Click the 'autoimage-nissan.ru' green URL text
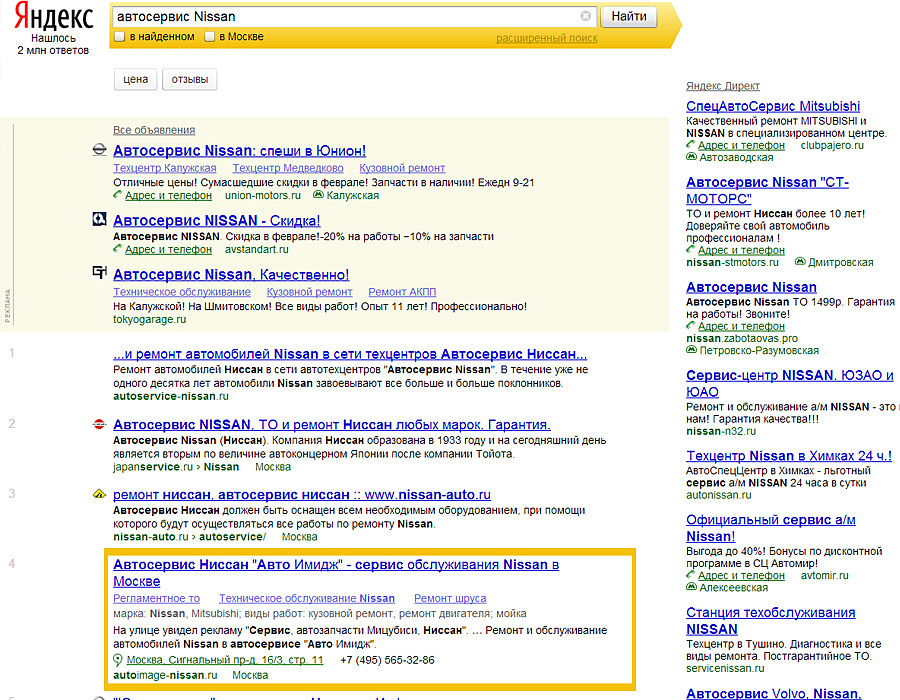The width and height of the screenshot is (900, 700). click(x=165, y=675)
